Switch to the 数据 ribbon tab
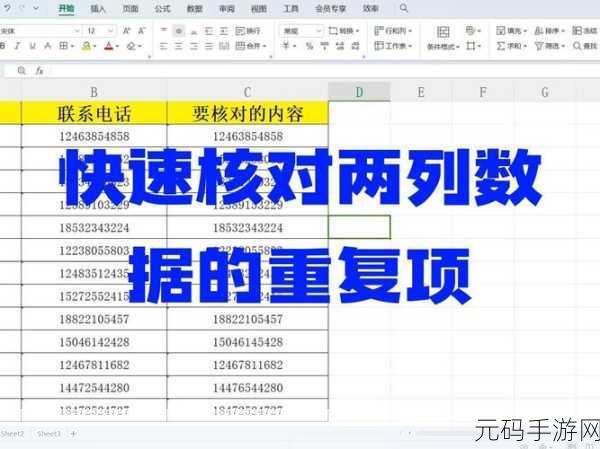The image size is (600, 449). coord(194,8)
